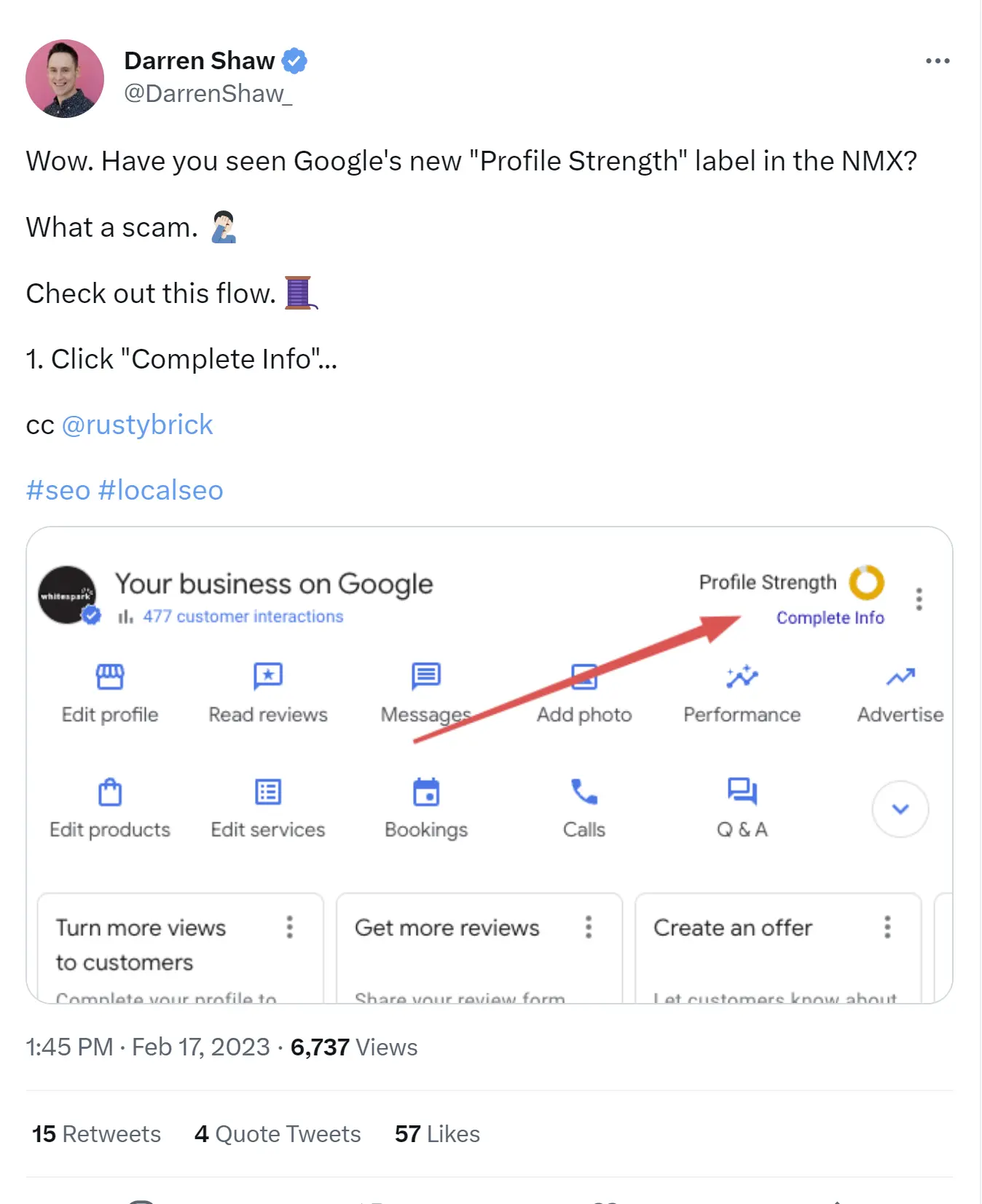Open Edit products
982x1204 pixels.
(109, 792)
